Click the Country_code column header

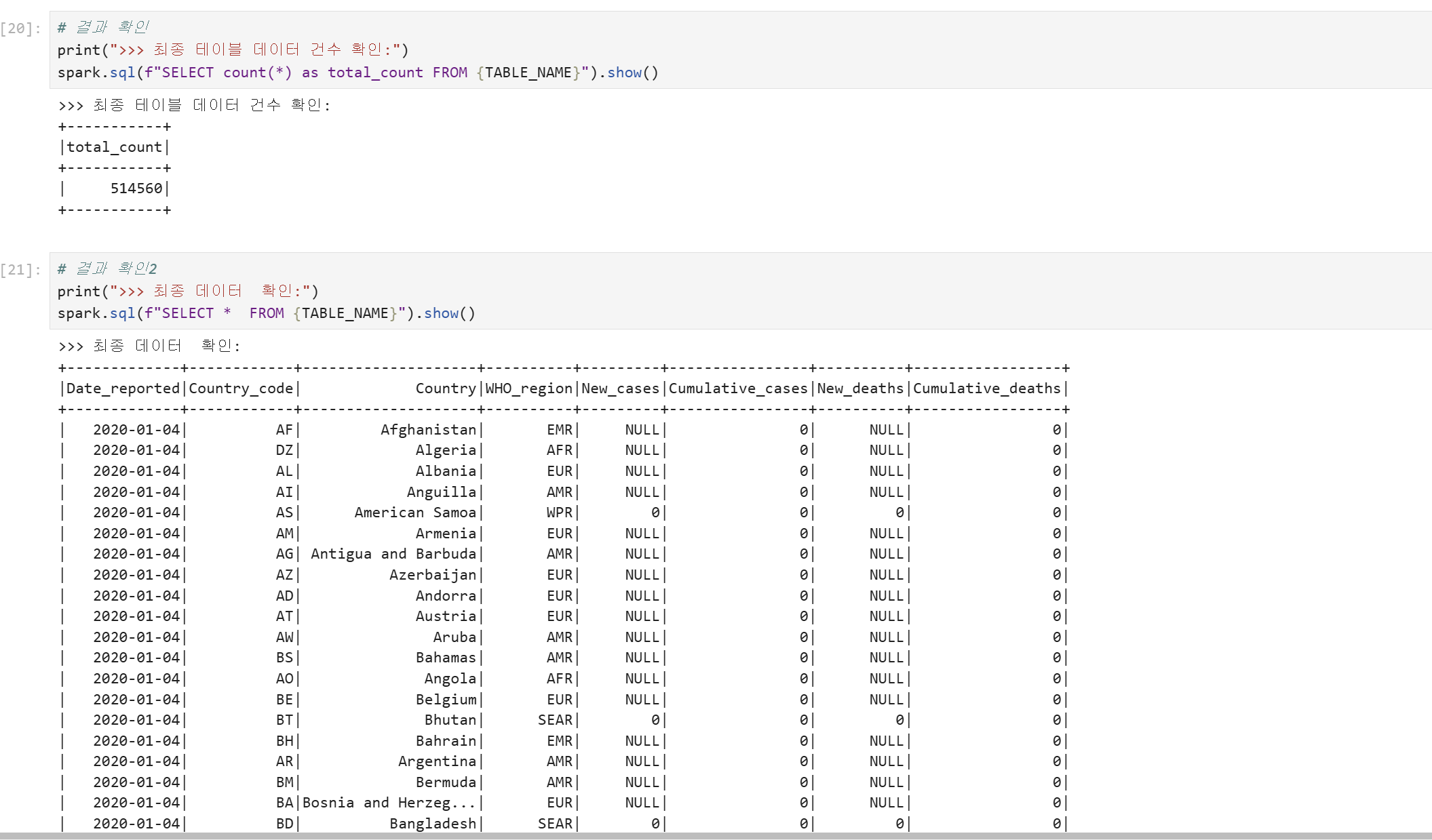coord(241,388)
